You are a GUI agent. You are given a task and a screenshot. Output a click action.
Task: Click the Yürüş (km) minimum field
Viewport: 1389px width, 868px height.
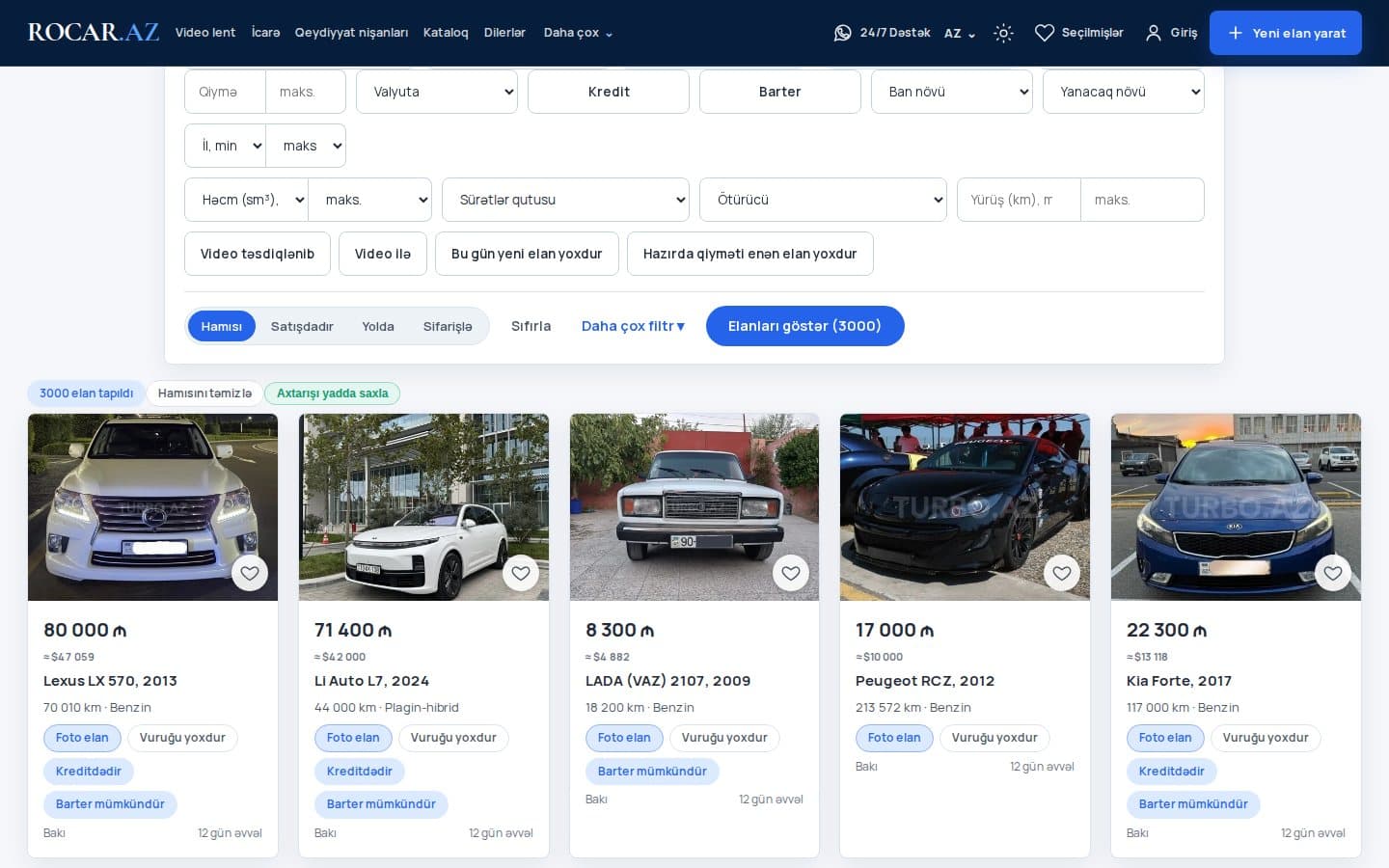click(x=1019, y=200)
